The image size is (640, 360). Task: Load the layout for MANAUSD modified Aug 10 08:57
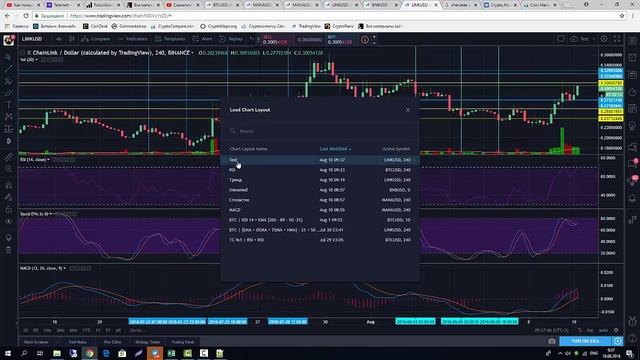pos(320,200)
